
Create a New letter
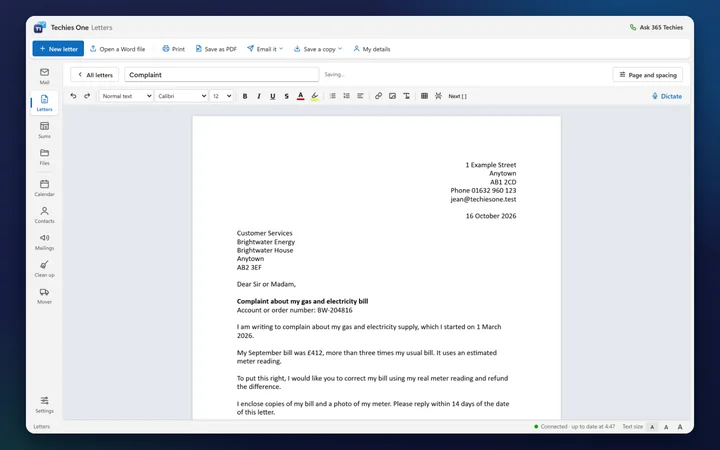pyautogui.click(x=58, y=49)
